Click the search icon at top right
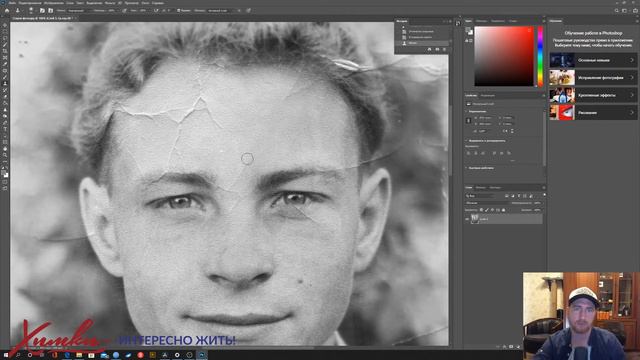 click(617, 11)
